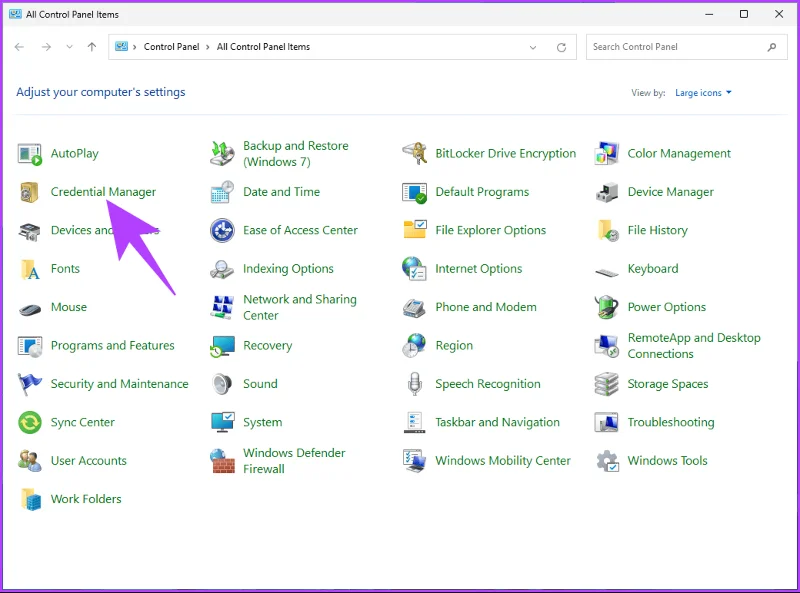Click the Device Manager icon
Image resolution: width=800 pixels, height=593 pixels.
(x=607, y=192)
